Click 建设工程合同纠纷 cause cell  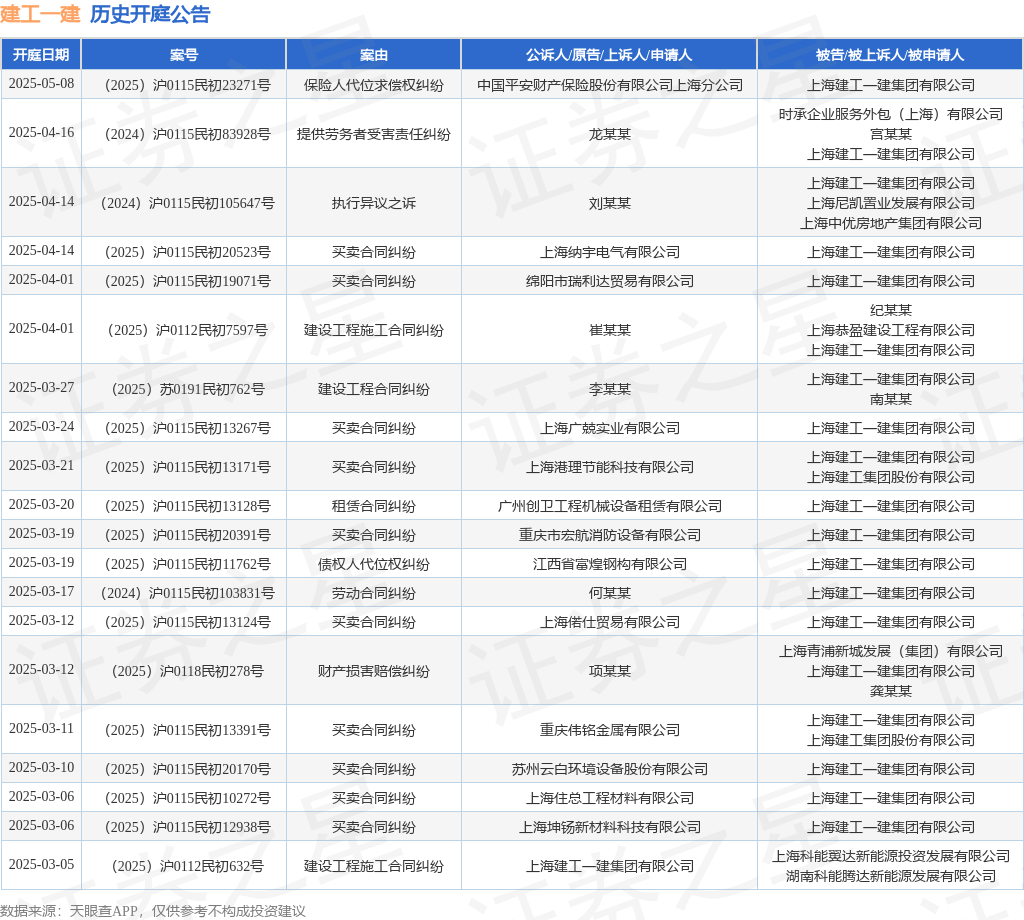(374, 389)
